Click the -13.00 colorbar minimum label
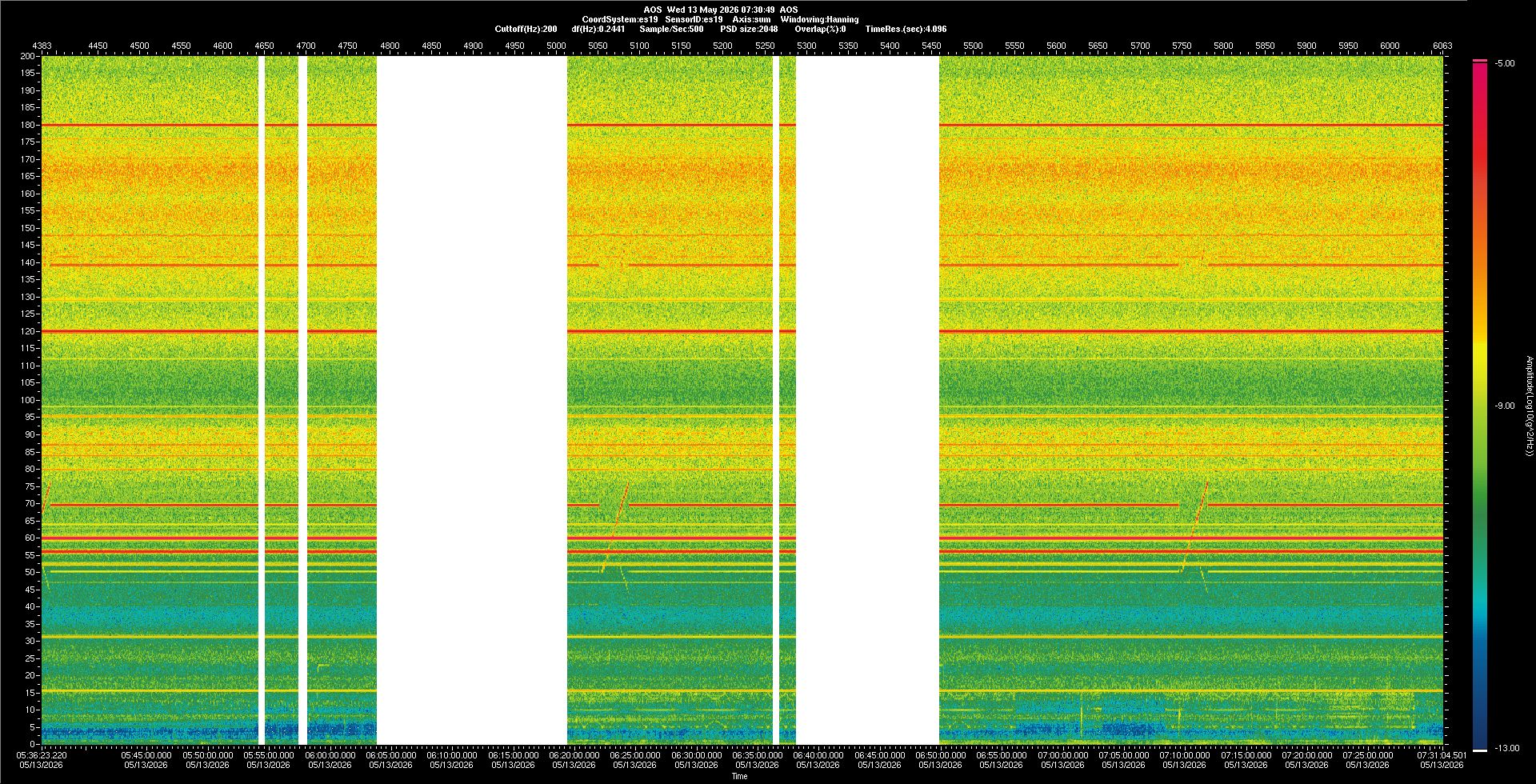Image resolution: width=1536 pixels, height=784 pixels. pos(1506,749)
